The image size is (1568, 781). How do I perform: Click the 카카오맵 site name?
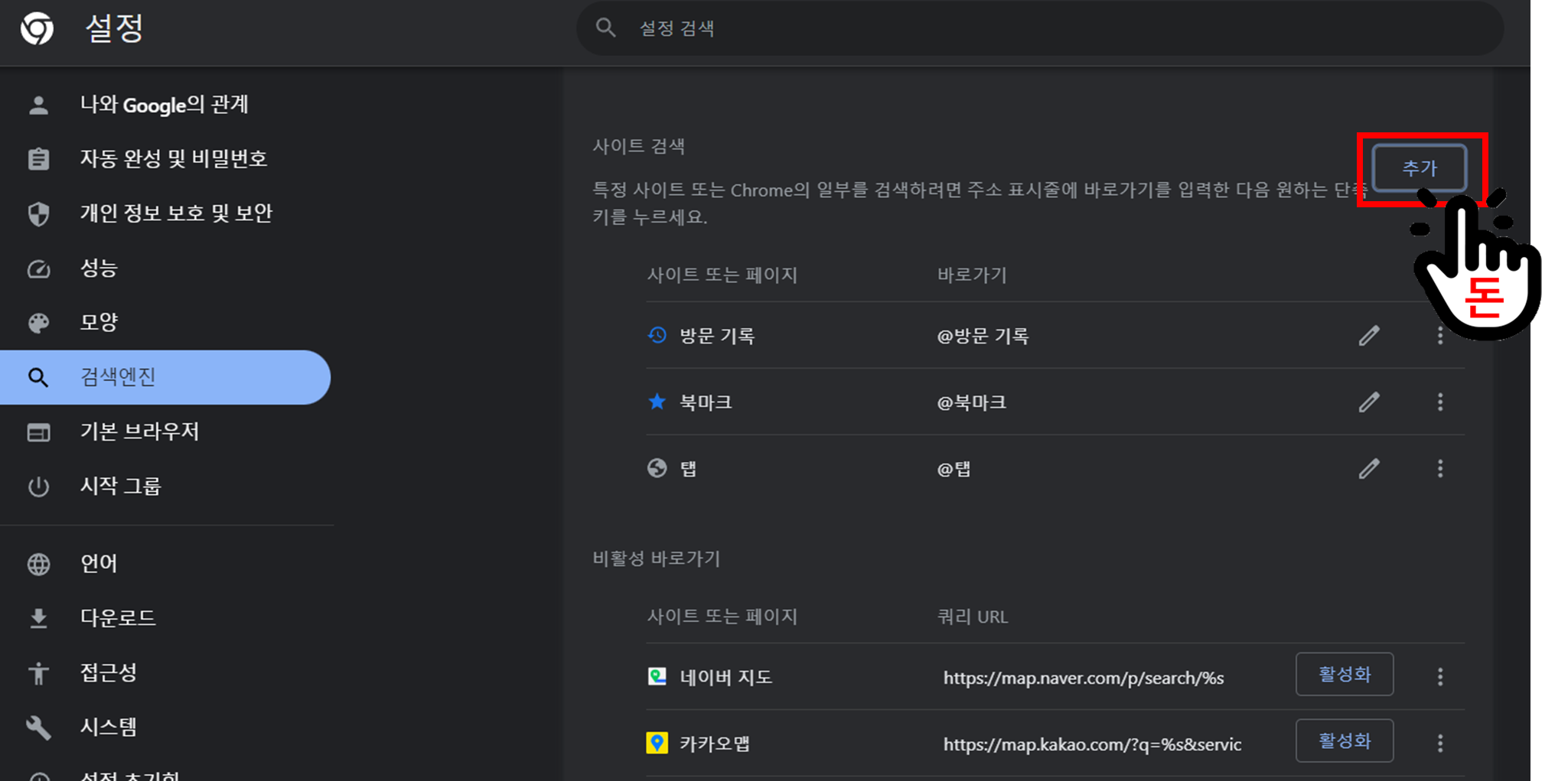(715, 744)
